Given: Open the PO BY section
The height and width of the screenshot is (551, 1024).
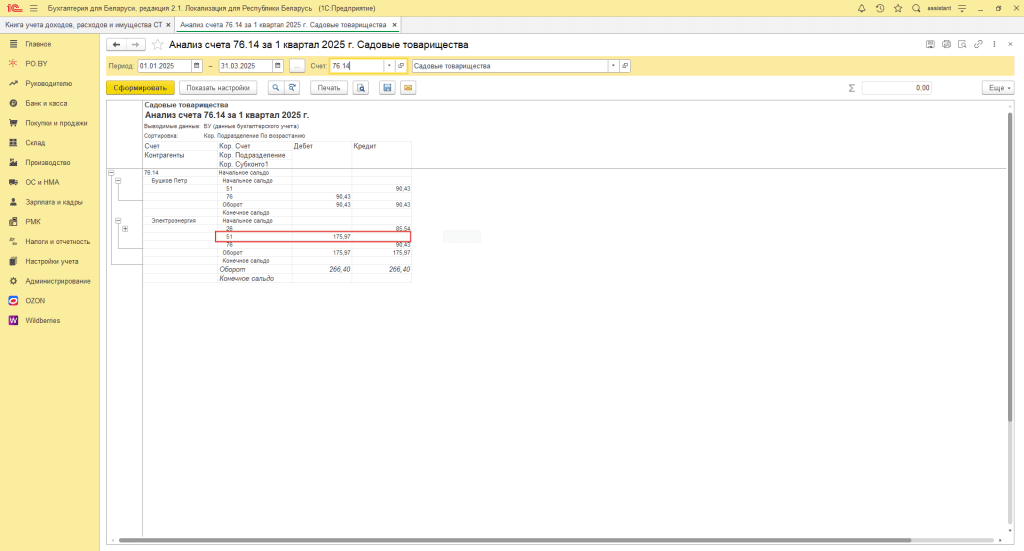Looking at the screenshot, I should [x=50, y=63].
